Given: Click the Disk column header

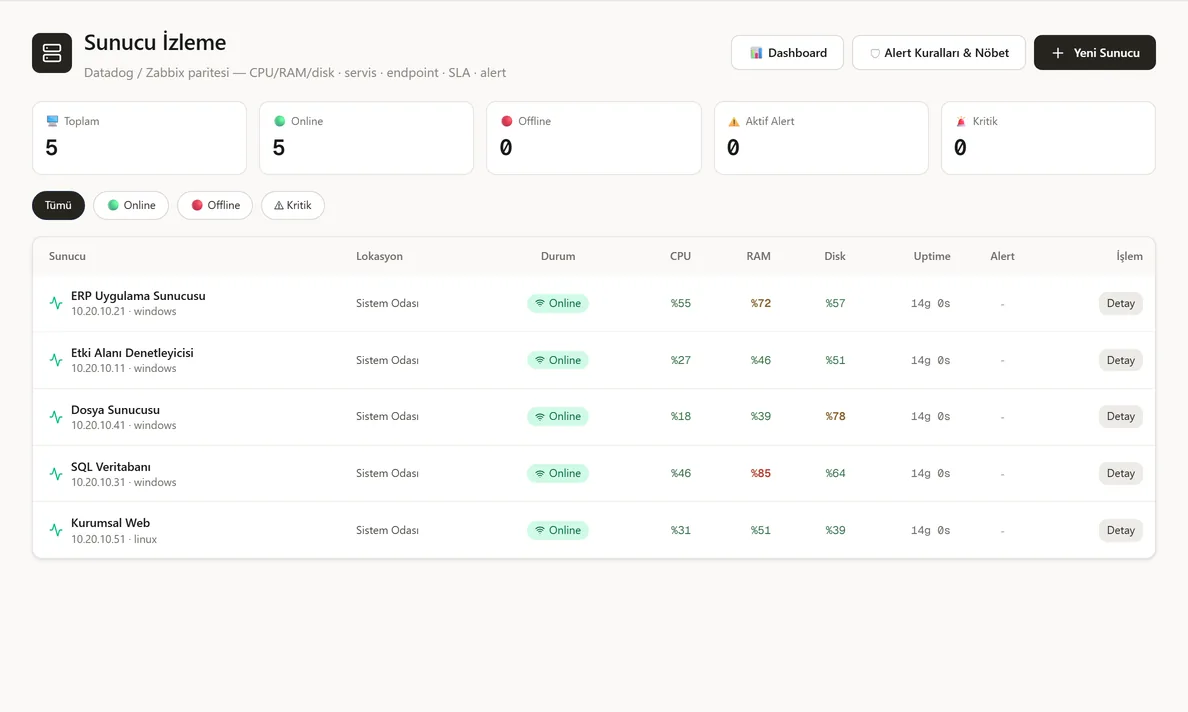Looking at the screenshot, I should coord(835,256).
